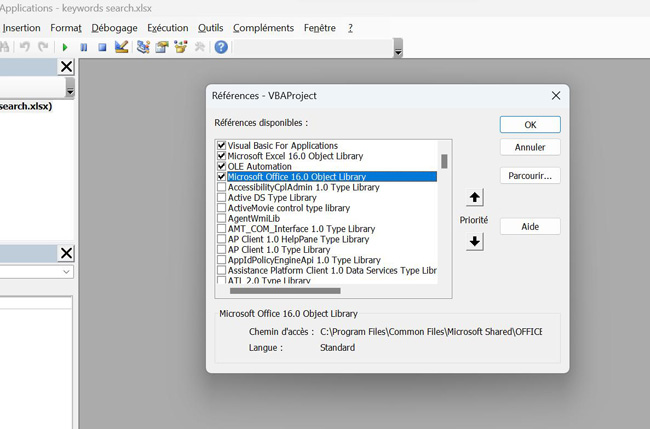Click the Pause (break) toolbar icon
The width and height of the screenshot is (650, 429).
tap(84, 47)
